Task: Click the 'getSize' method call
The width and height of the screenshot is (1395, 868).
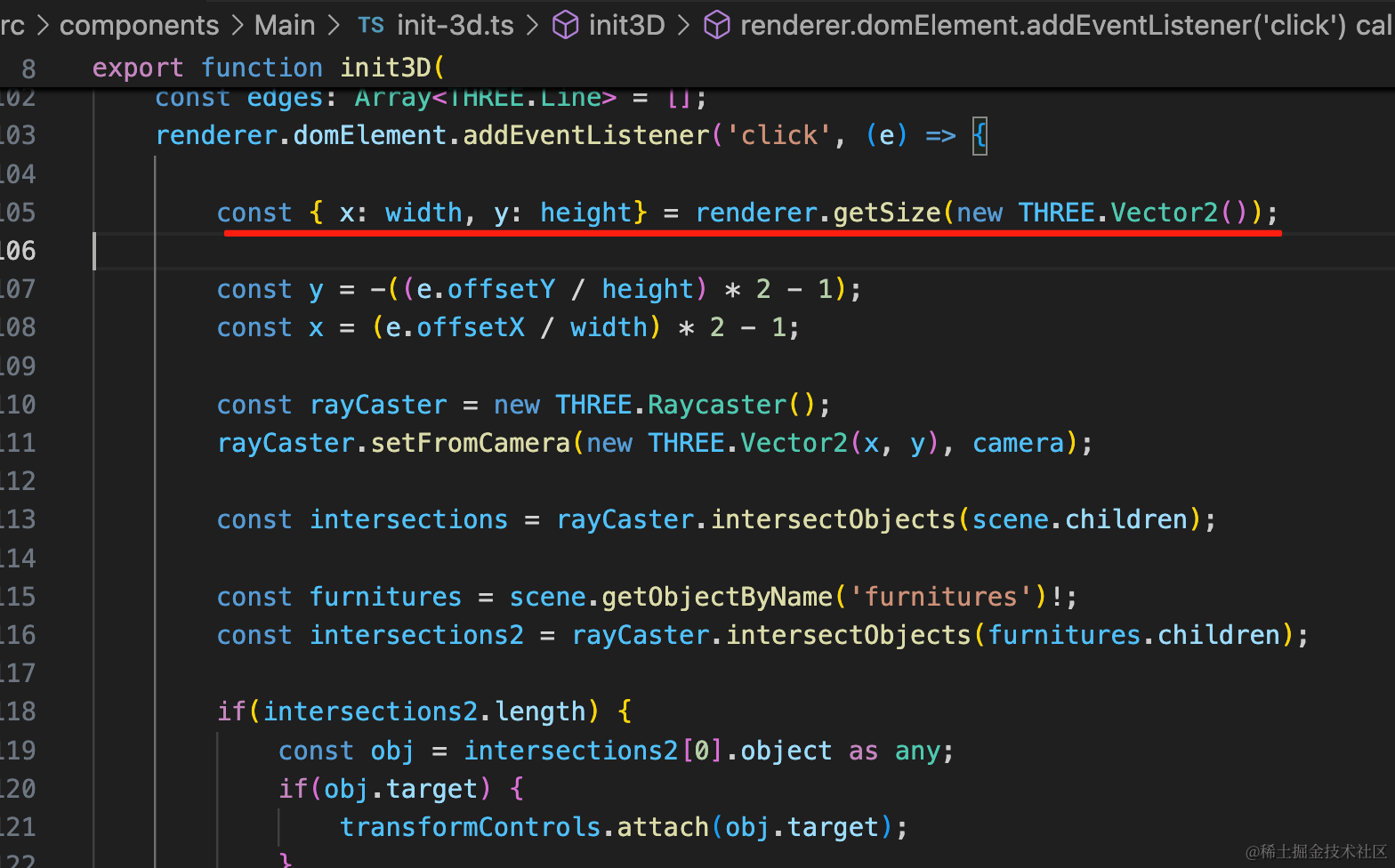Action: tap(887, 213)
